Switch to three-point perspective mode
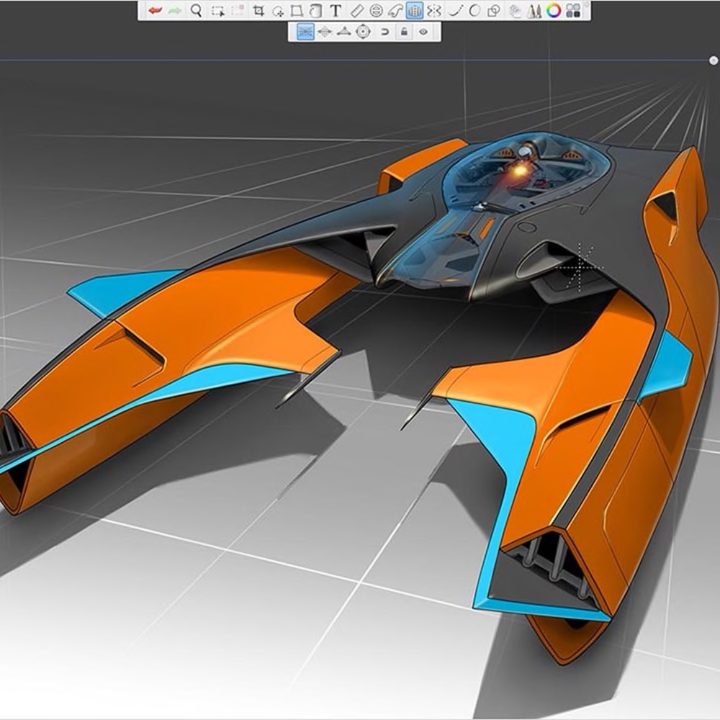720x720 pixels. 344,32
